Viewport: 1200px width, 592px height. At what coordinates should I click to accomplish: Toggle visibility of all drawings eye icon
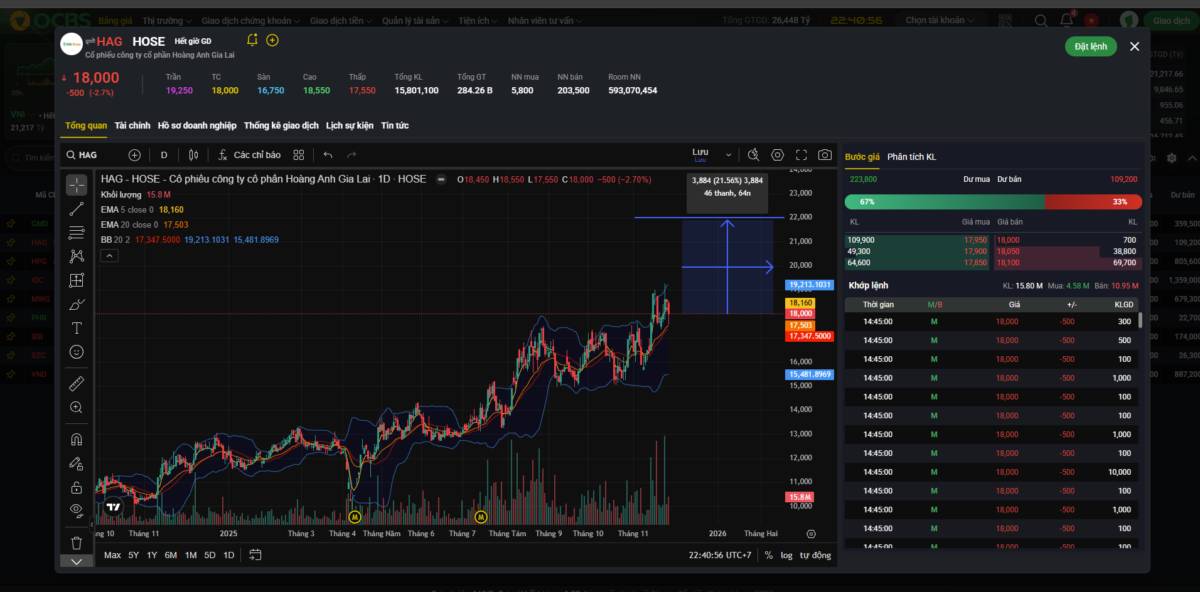point(77,510)
